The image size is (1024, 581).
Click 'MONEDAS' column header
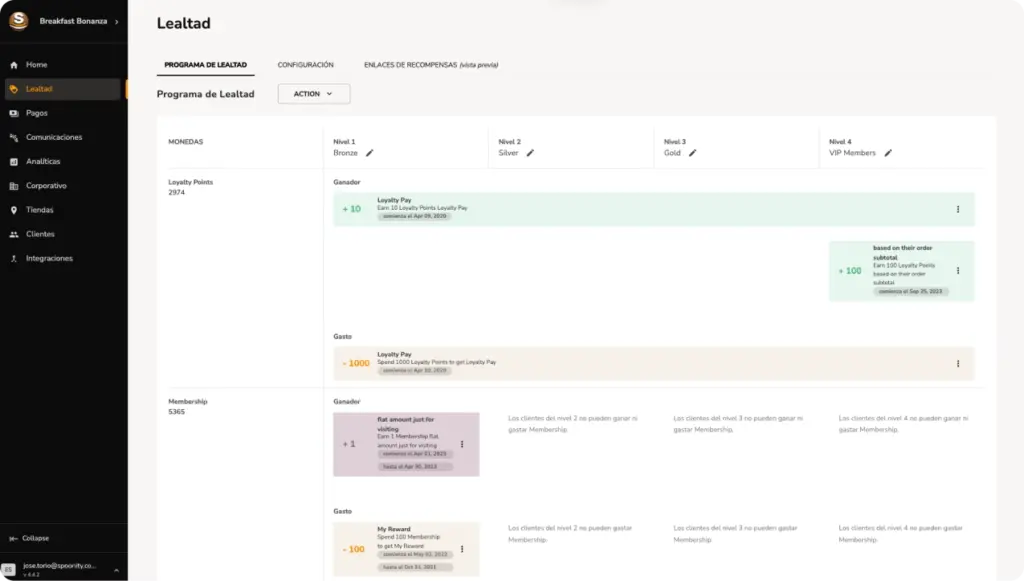186,142
